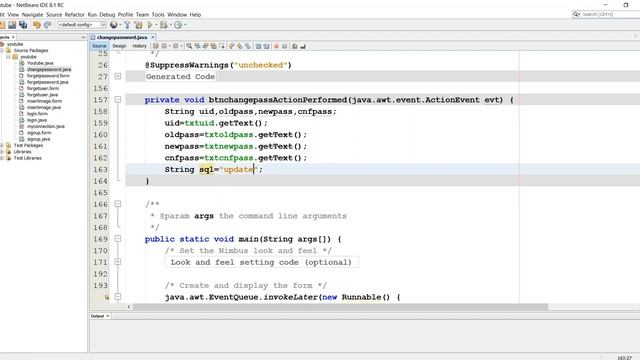Switch to the Design view tab
The height and width of the screenshot is (360, 640).
pos(119,46)
